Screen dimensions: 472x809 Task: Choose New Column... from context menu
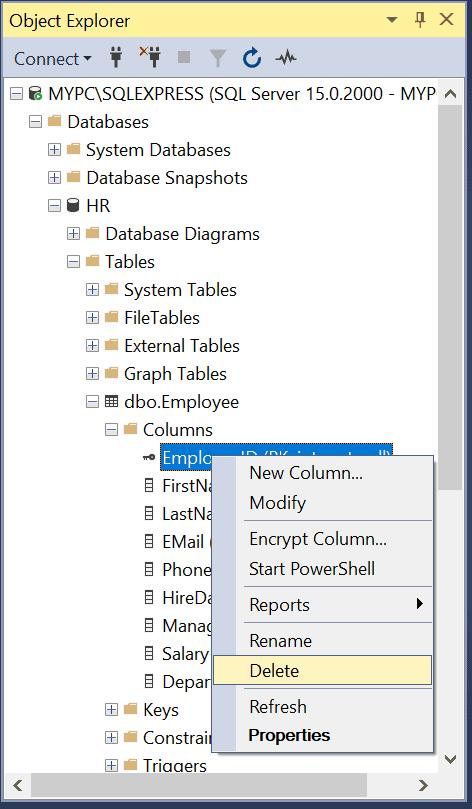pyautogui.click(x=322, y=473)
